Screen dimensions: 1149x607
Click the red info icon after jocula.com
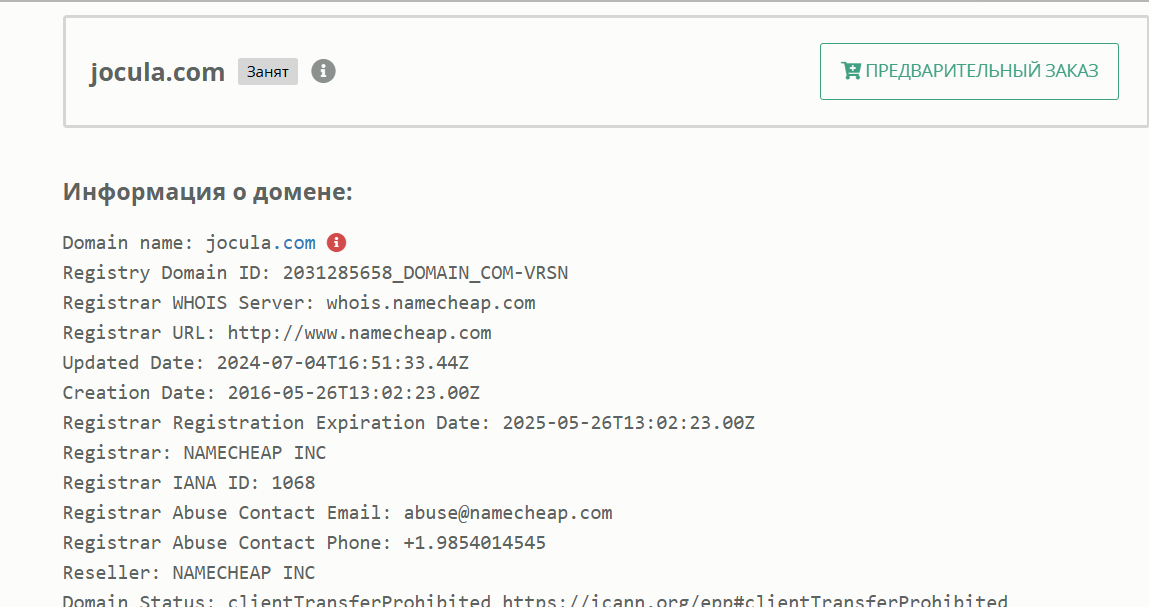coord(336,243)
